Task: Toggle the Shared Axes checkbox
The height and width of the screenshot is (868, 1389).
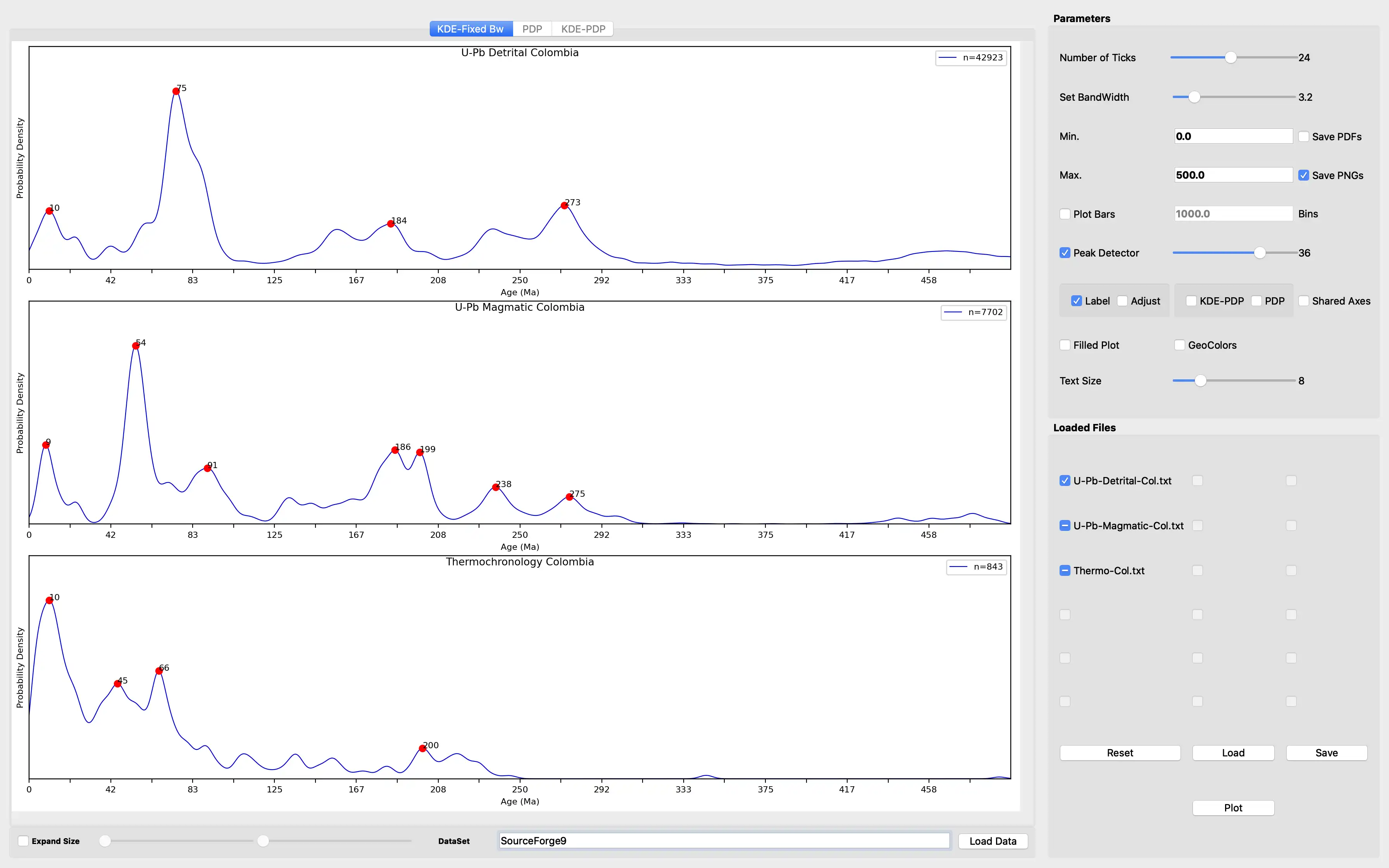Action: coord(1303,301)
